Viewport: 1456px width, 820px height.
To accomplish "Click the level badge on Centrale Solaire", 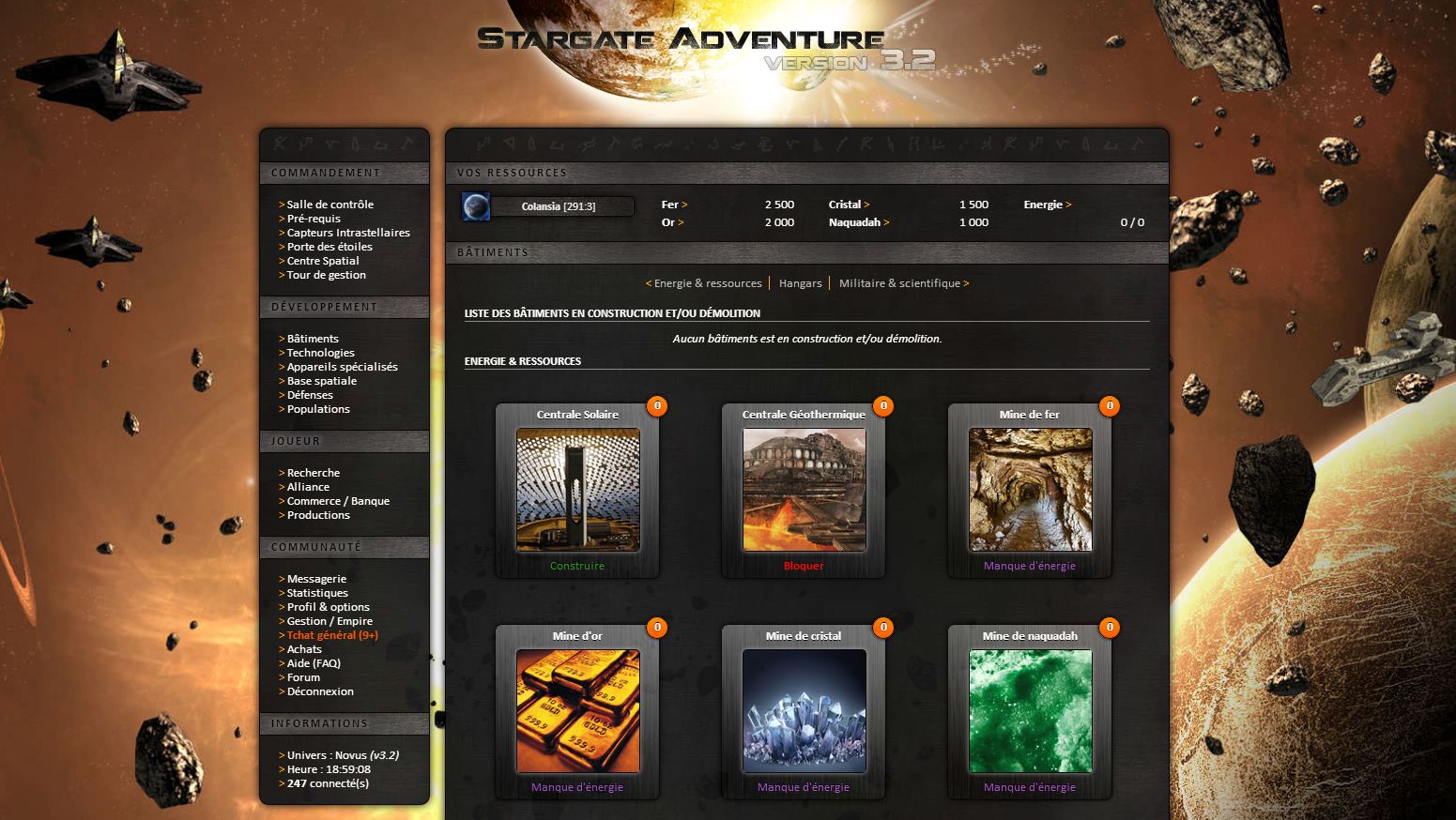I will (x=657, y=406).
